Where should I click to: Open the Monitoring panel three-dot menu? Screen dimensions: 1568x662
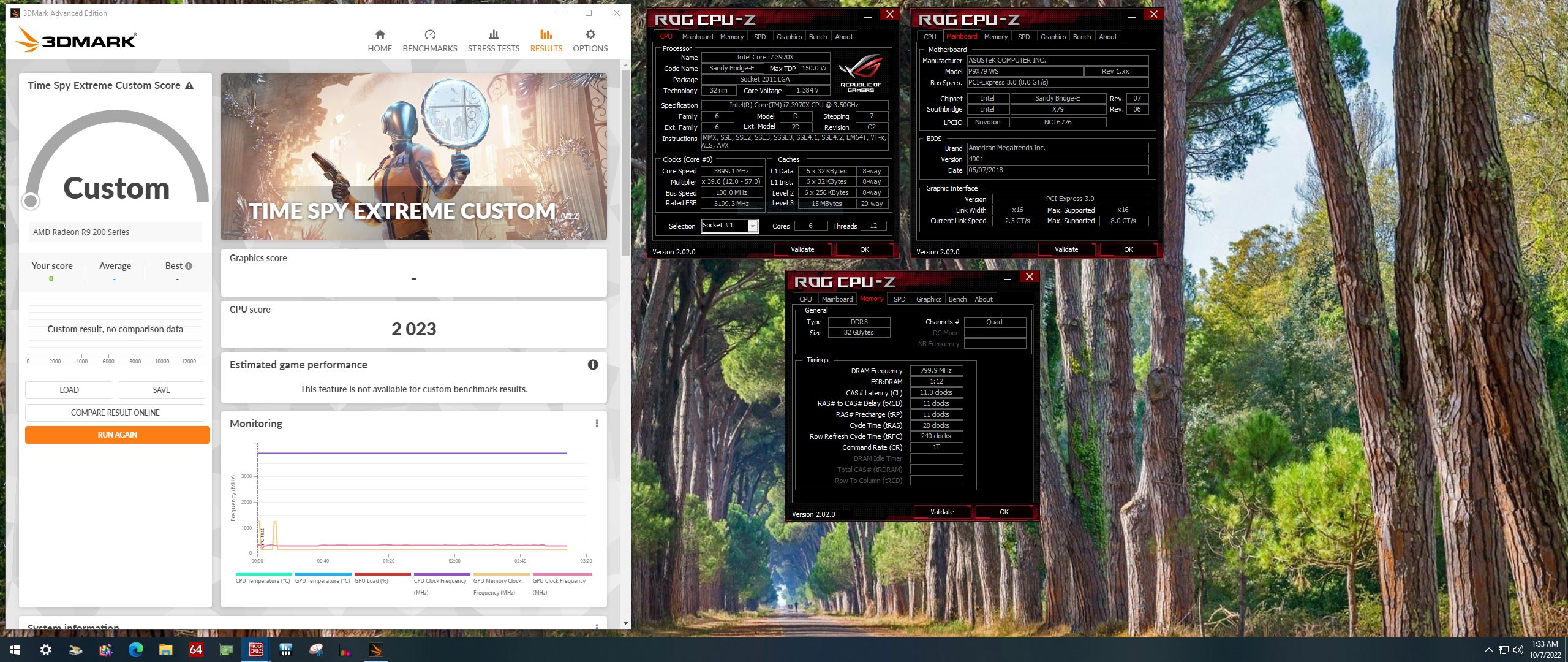tap(597, 424)
